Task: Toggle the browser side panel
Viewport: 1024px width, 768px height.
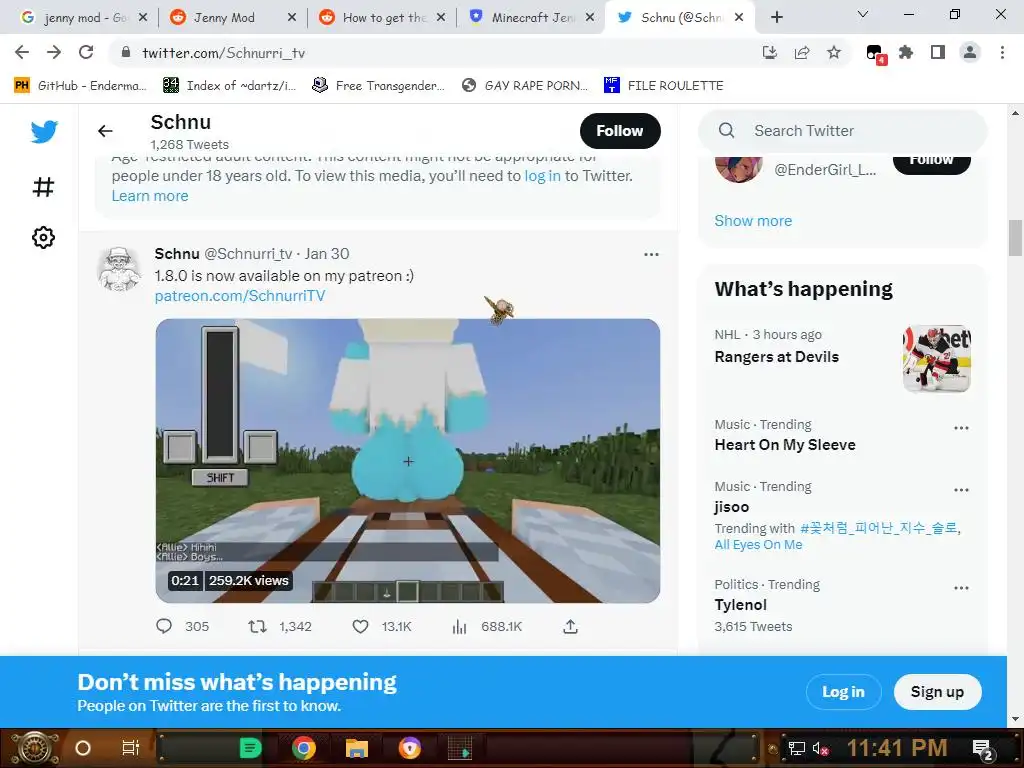Action: 938,52
